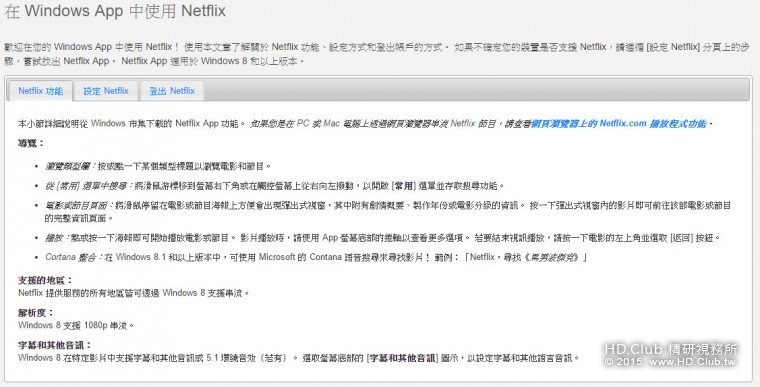Click the sentence 本小節詳細說明從 Windows 市集下載的
Viewport: 760px width, 387px height.
click(132, 124)
